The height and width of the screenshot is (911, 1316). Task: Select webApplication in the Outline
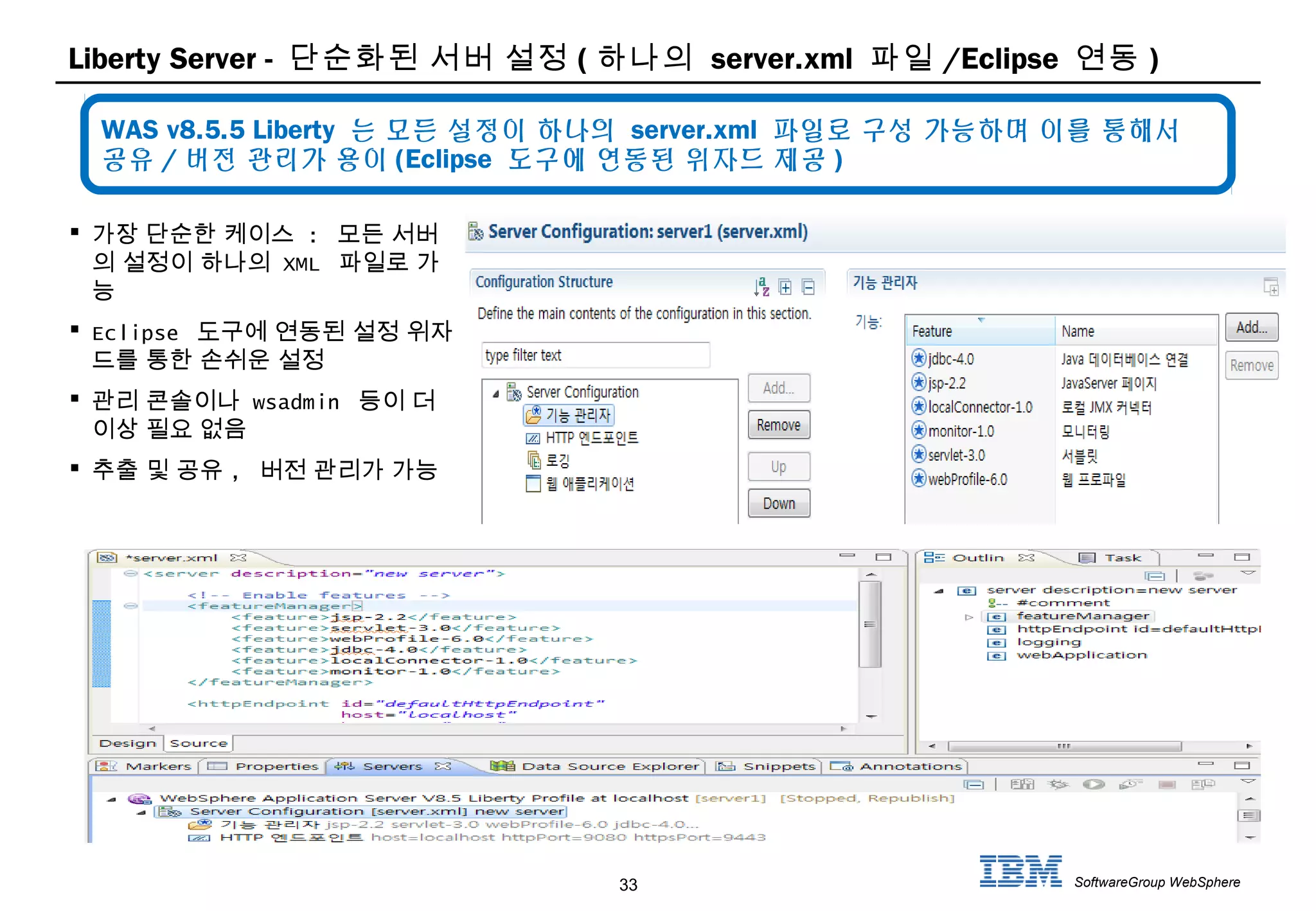click(1081, 655)
